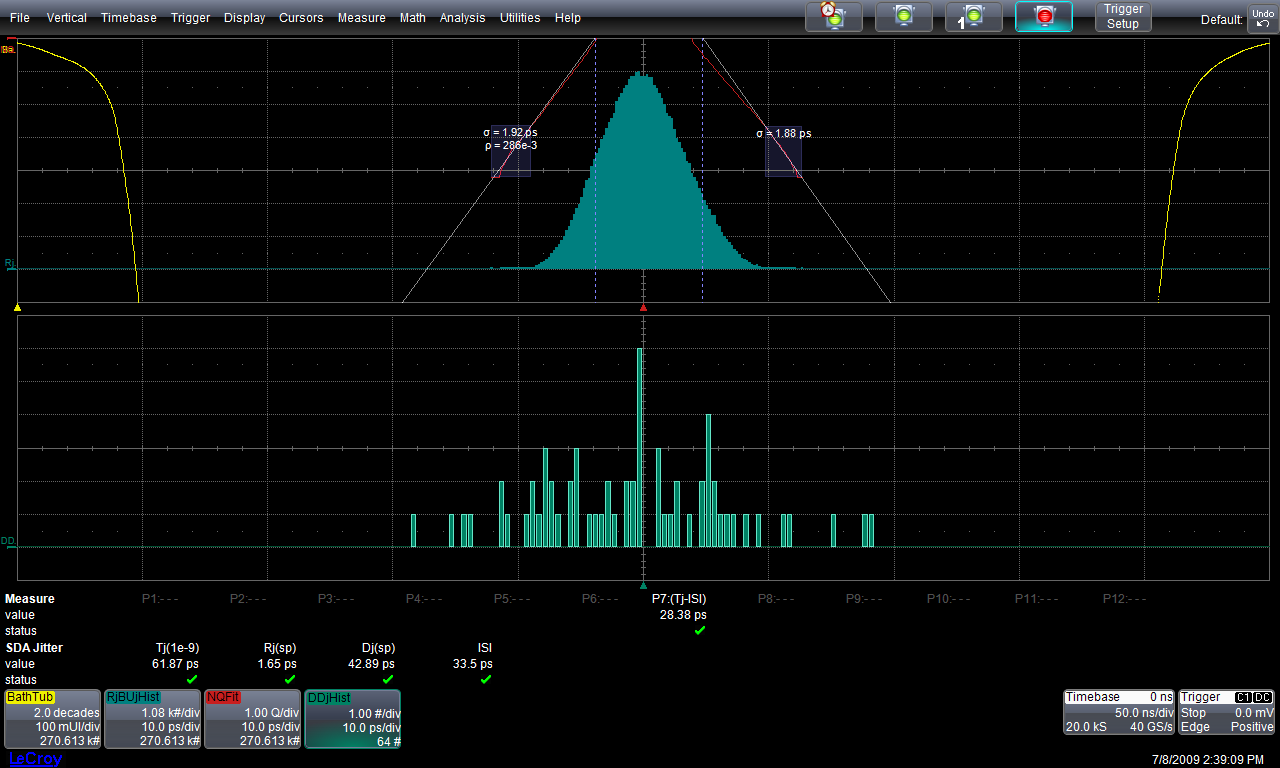1280x768 pixels.
Task: Click the Undo button
Action: [x=1261, y=17]
